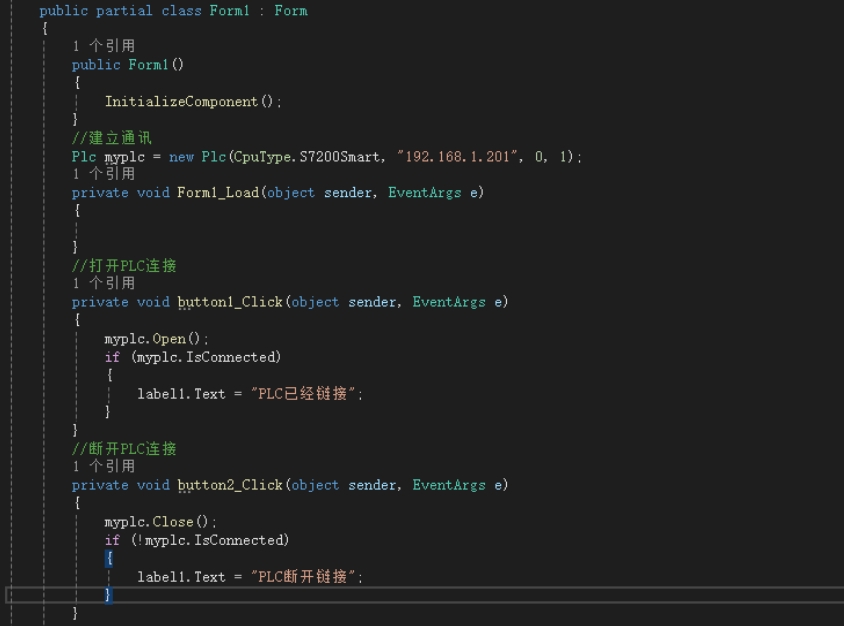Click the Form1_Load method name

pyautogui.click(x=218, y=192)
